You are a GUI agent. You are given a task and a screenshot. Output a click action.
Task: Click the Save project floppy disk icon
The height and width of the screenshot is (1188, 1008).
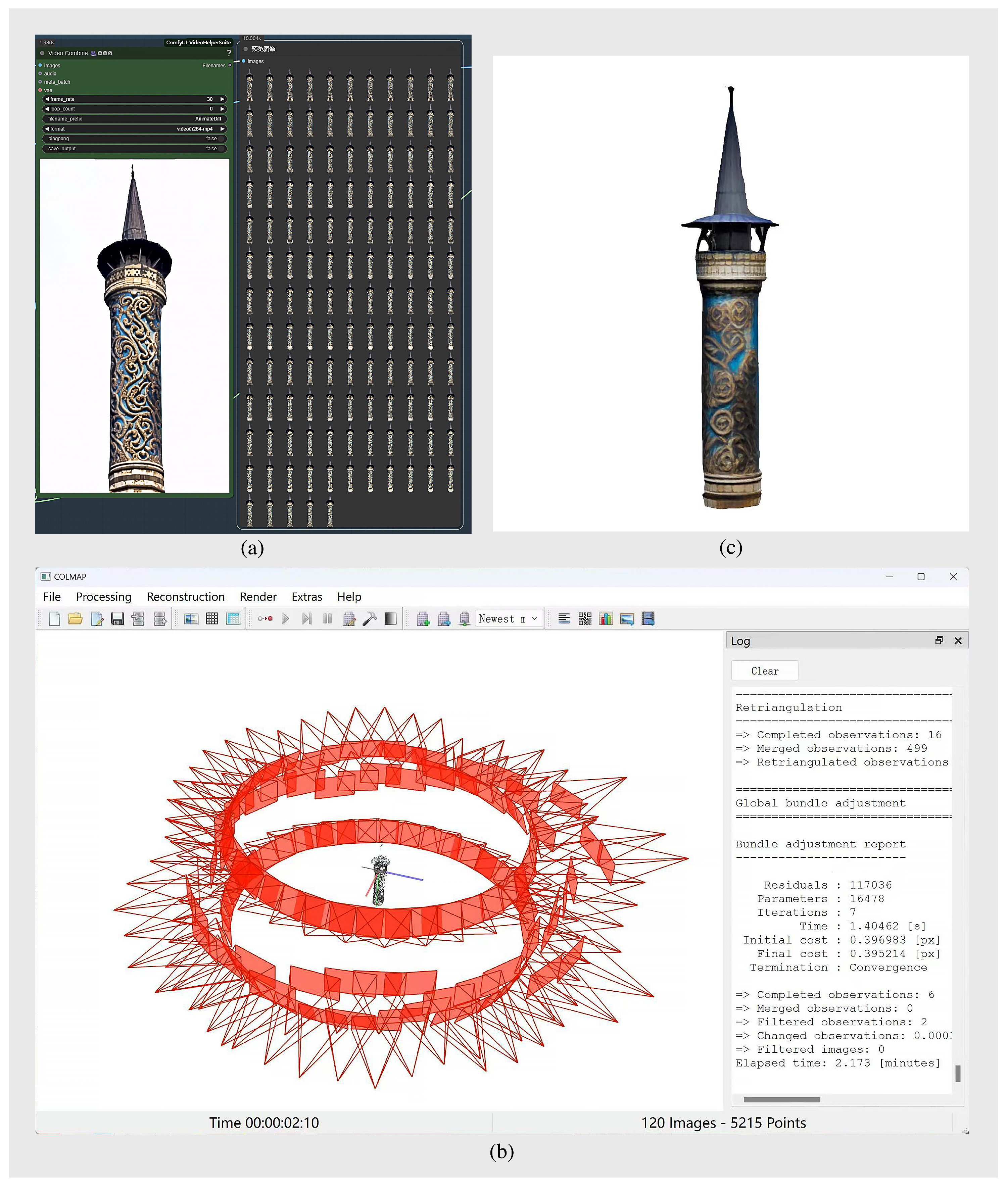(118, 618)
